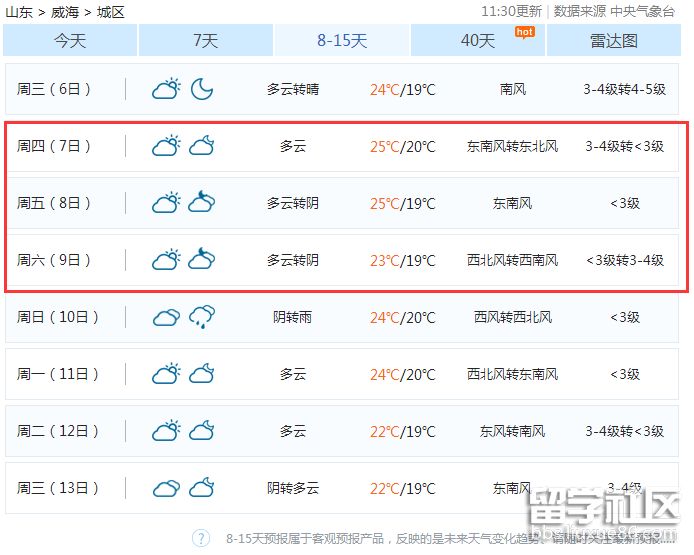694x555 pixels.
Task: Switch to the 今天 forecast tab
Action: [x=70, y=41]
